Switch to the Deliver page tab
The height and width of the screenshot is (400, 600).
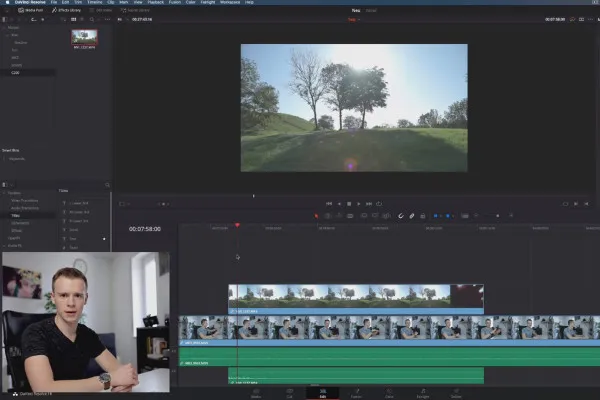456,393
